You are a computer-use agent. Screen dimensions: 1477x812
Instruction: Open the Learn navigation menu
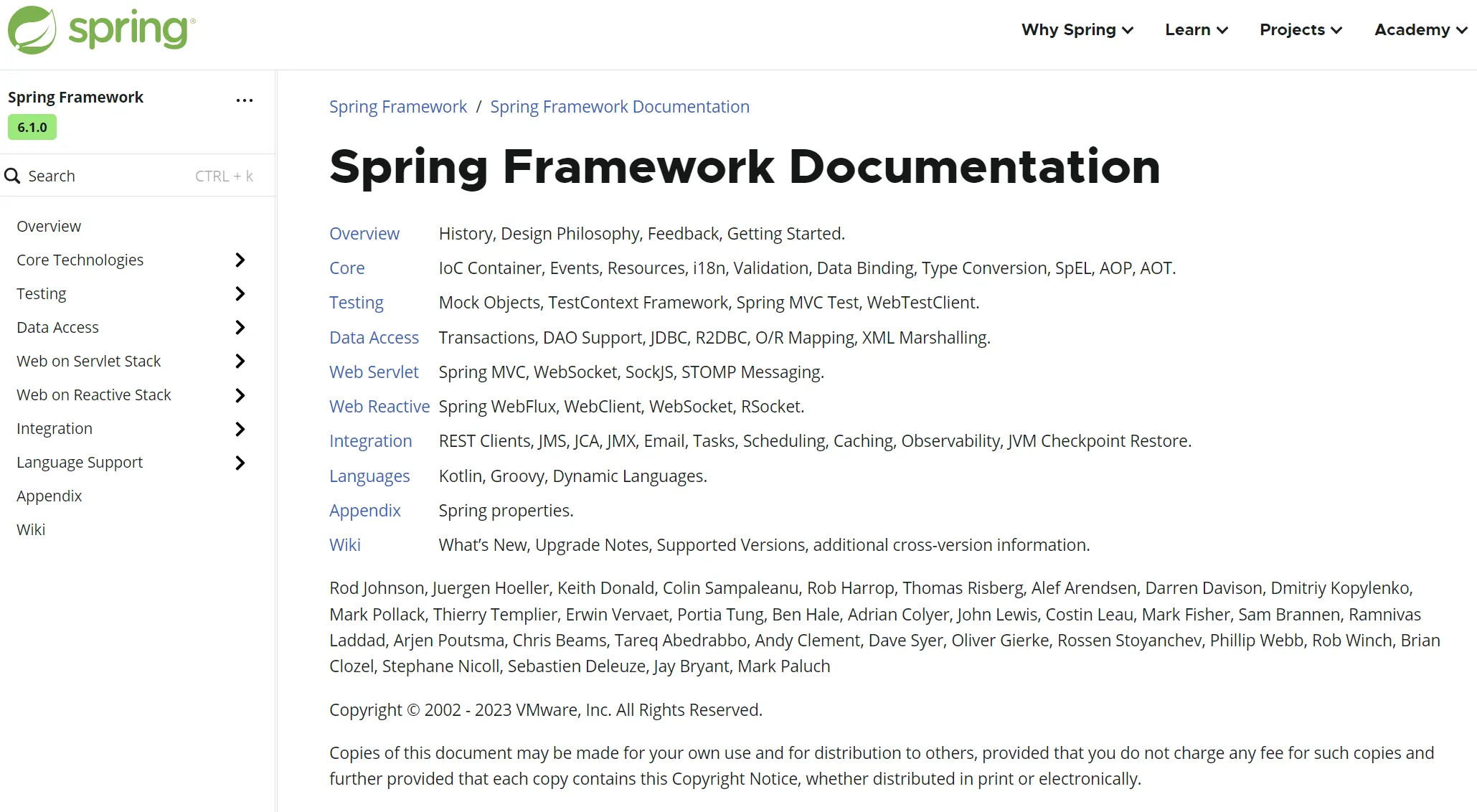pyautogui.click(x=1196, y=29)
